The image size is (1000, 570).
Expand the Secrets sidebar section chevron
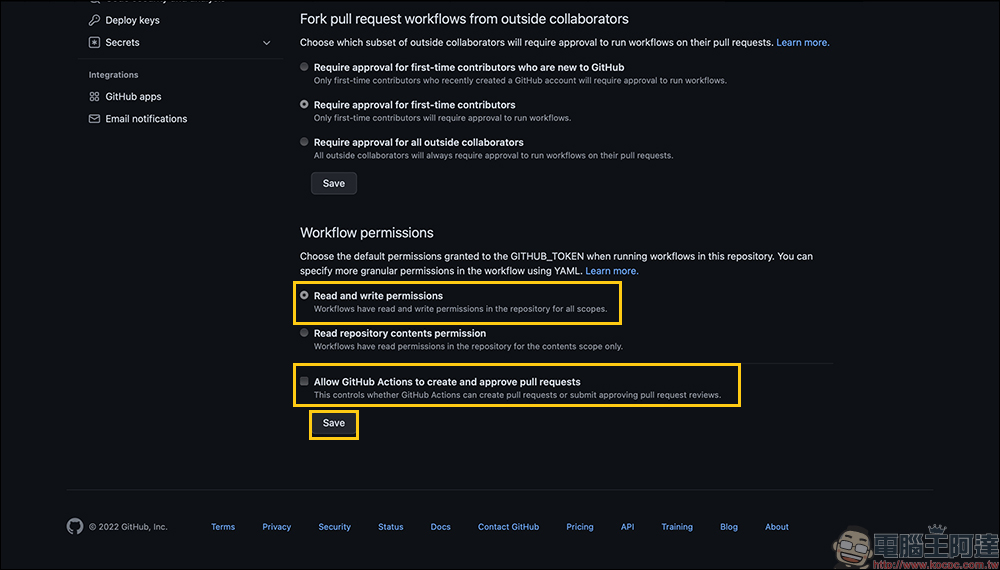click(266, 43)
